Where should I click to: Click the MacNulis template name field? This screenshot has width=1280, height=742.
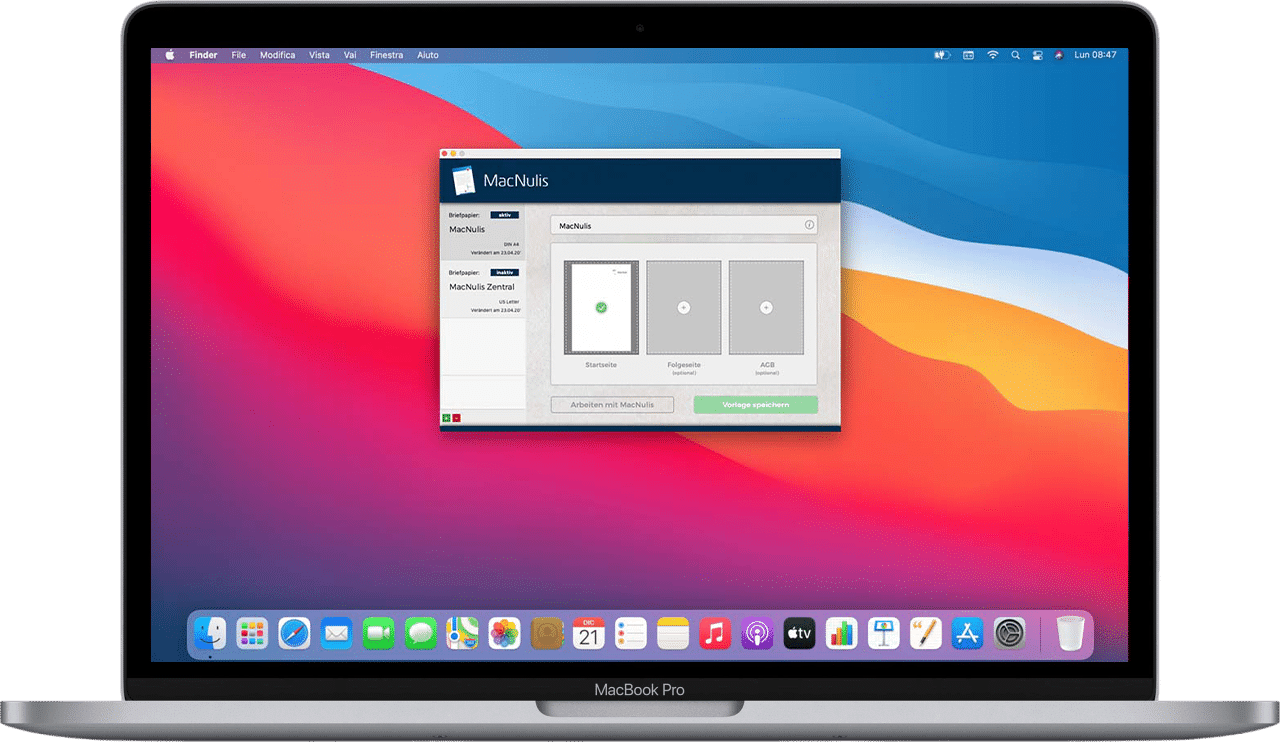[684, 226]
